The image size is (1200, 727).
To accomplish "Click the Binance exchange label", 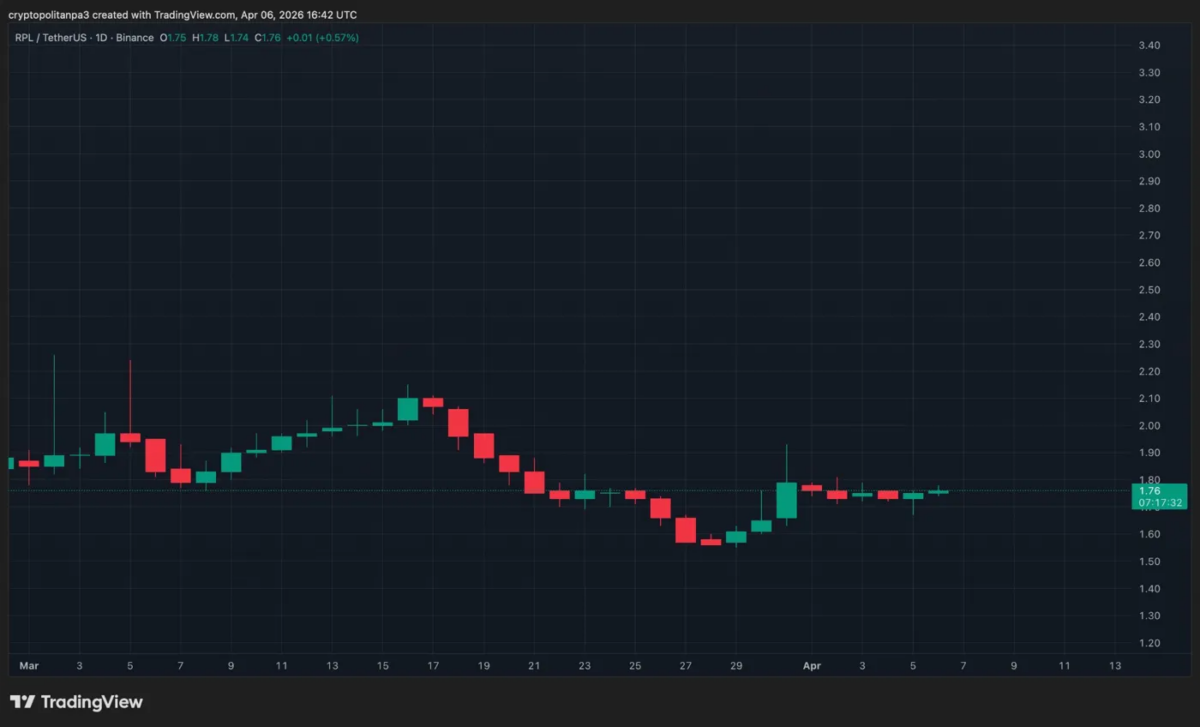I will [x=134, y=38].
